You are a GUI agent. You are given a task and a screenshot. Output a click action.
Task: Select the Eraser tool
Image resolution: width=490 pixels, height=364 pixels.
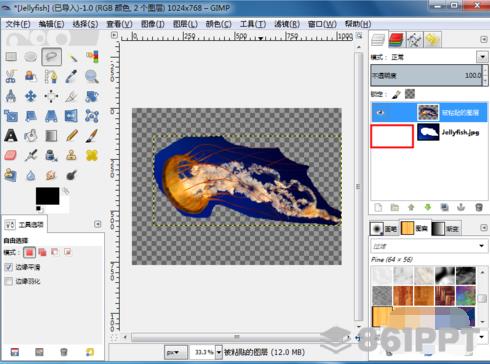pos(11,155)
